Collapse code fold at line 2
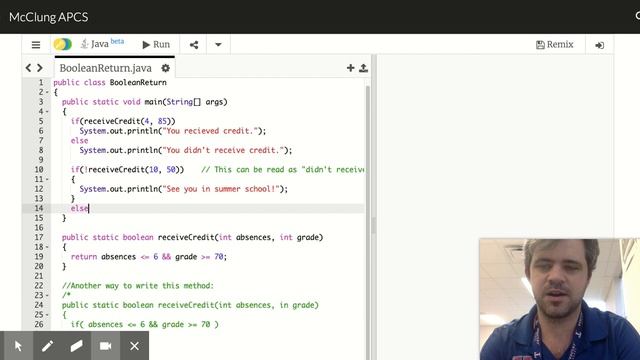Viewport: 640px width, 360px height. pyautogui.click(x=47, y=92)
